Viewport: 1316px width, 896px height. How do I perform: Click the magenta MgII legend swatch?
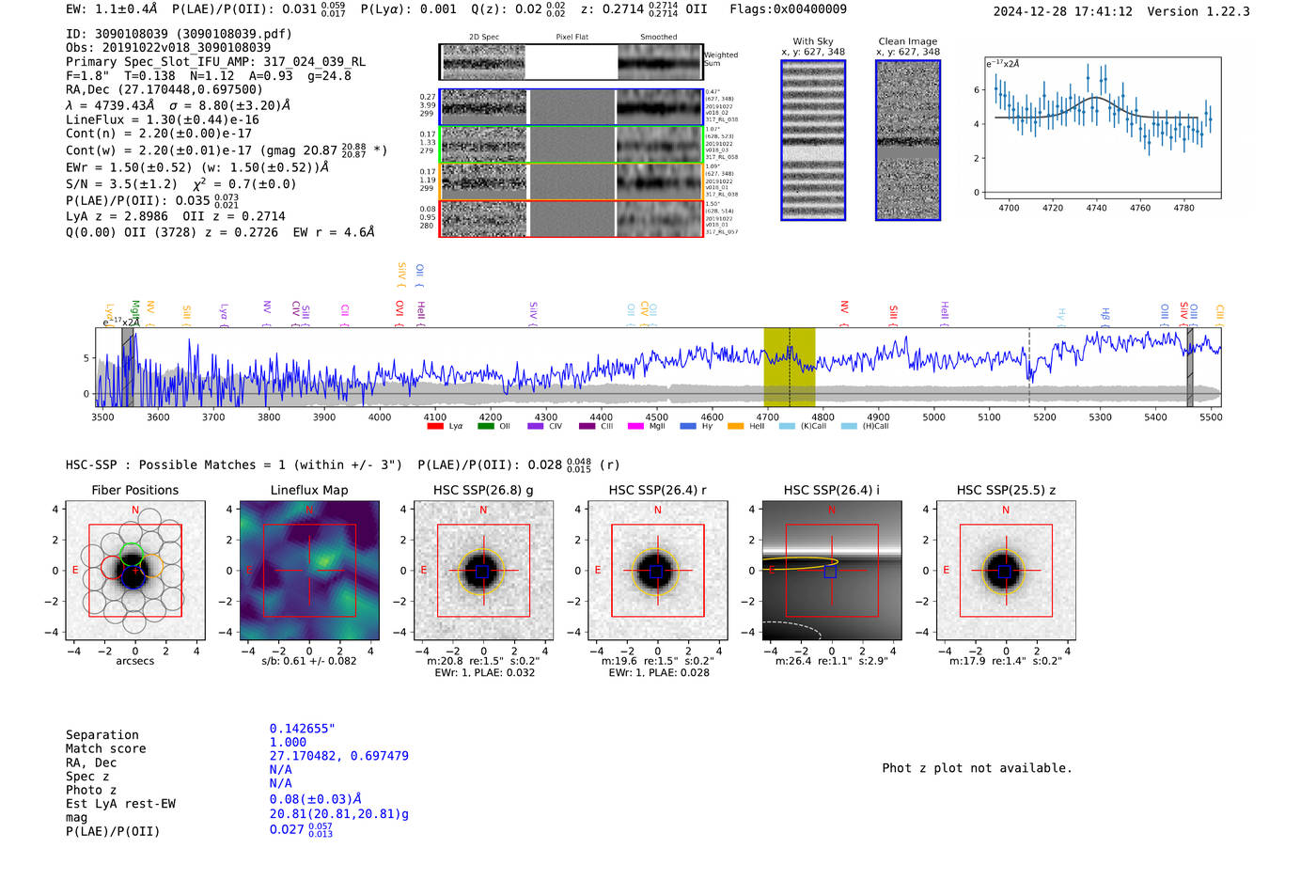point(635,426)
